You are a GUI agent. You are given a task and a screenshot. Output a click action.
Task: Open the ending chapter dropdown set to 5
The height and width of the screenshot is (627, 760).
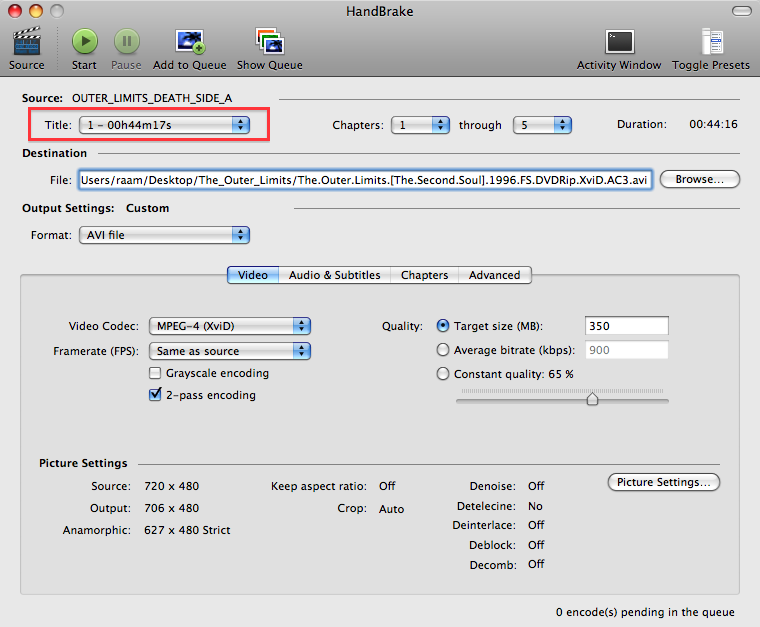(x=542, y=125)
